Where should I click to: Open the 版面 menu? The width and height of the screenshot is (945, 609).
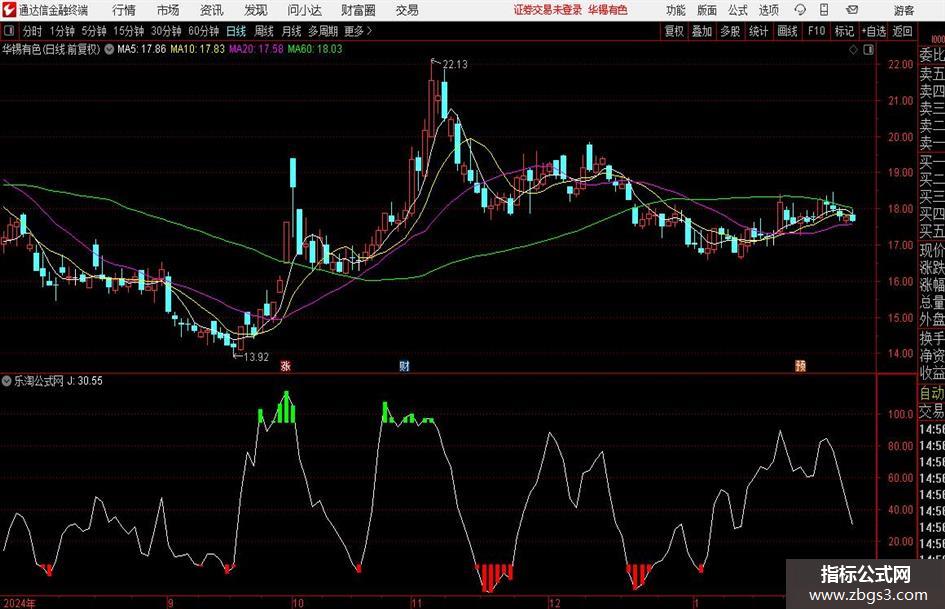pyautogui.click(x=706, y=10)
